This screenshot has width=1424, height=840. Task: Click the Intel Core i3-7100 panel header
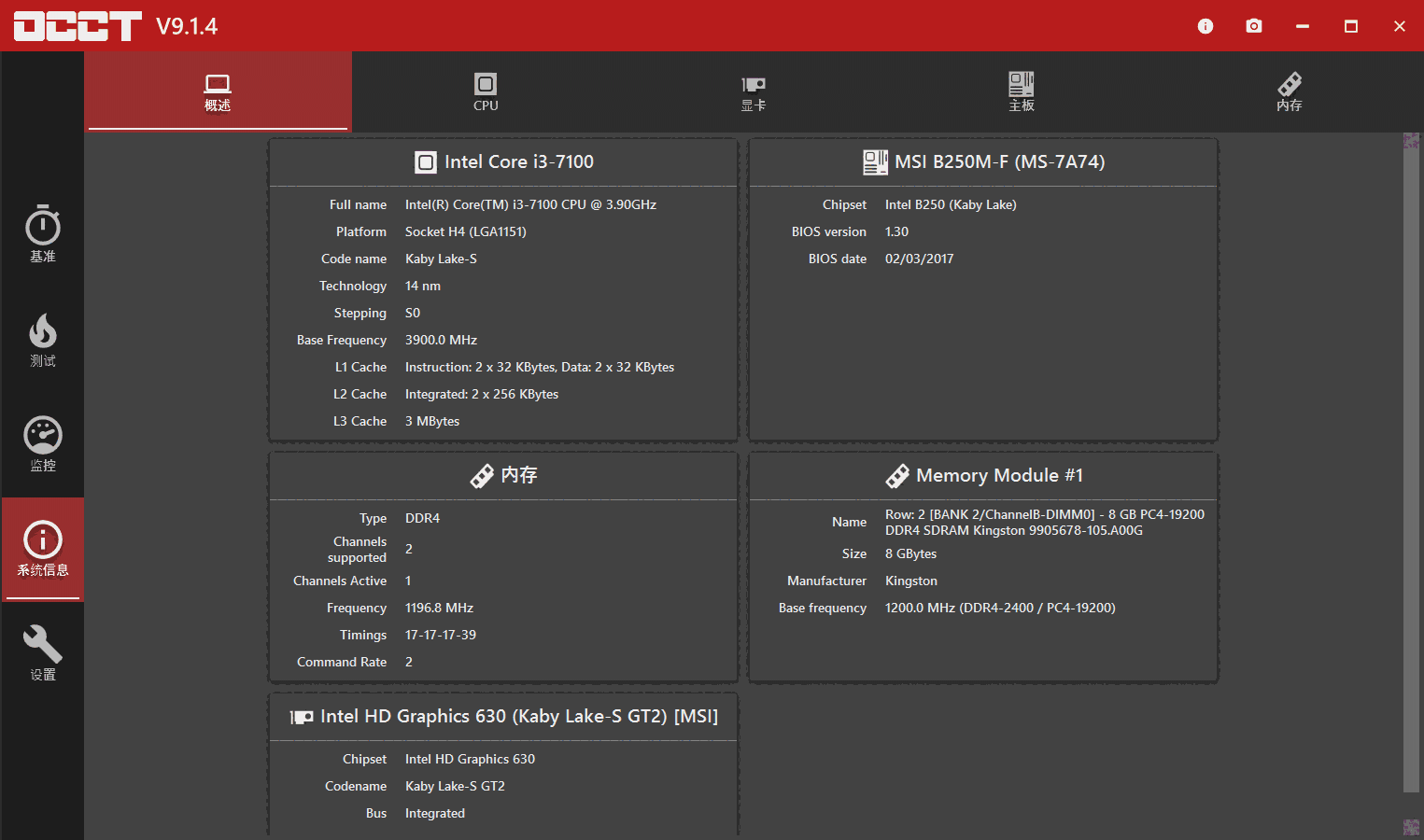tap(504, 162)
